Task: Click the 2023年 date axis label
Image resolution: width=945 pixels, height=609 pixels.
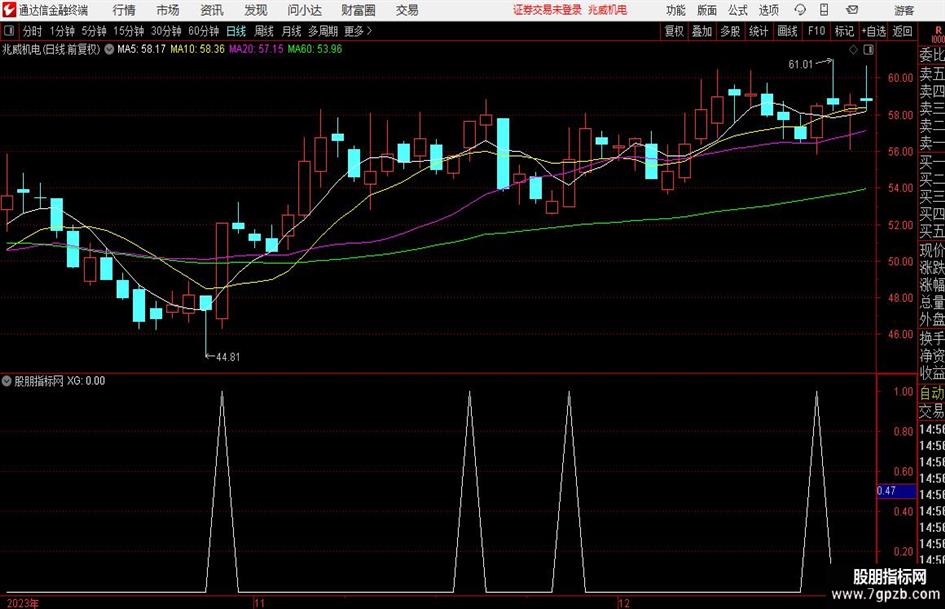Action: pyautogui.click(x=23, y=603)
